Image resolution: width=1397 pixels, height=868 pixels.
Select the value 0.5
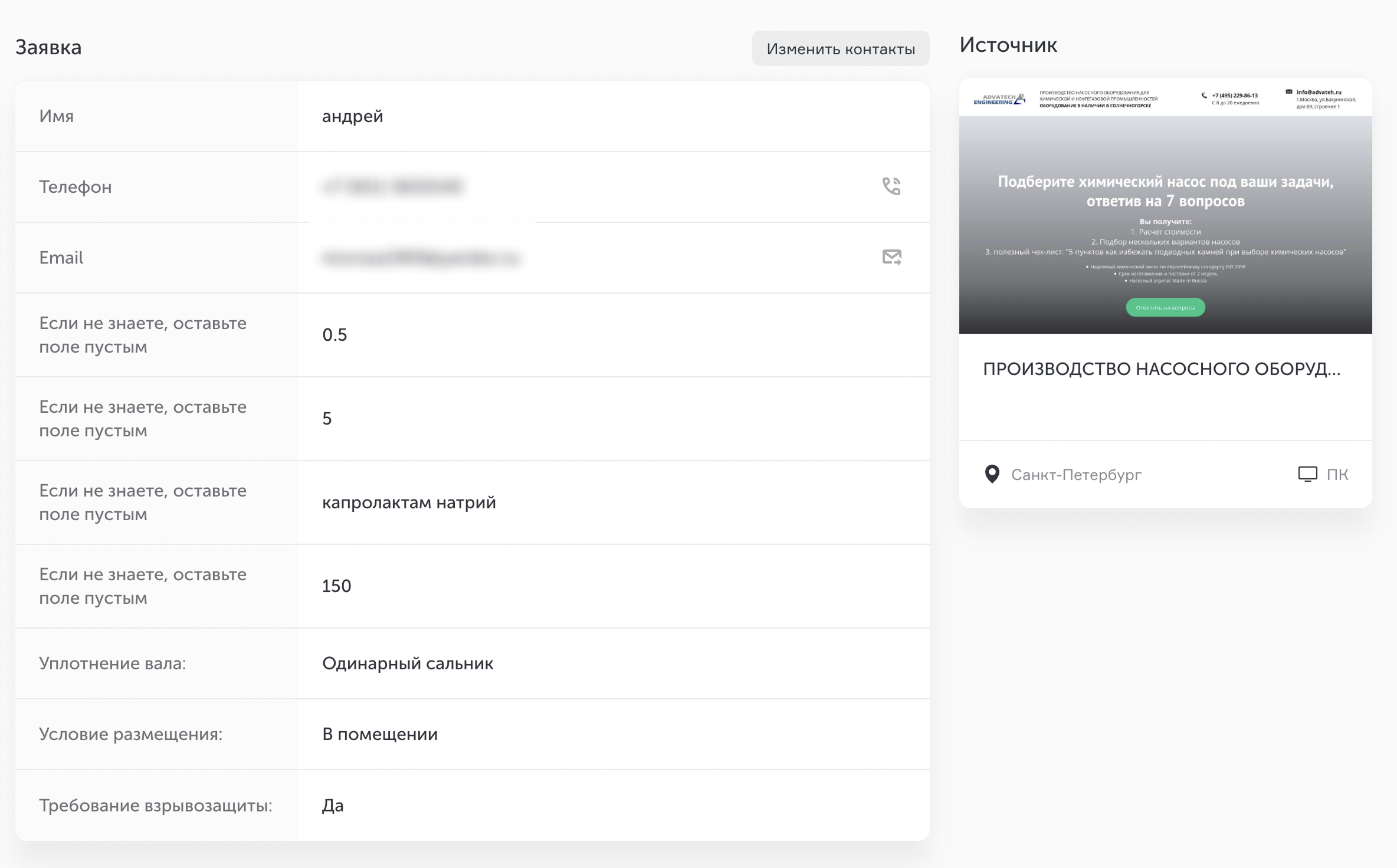point(335,335)
